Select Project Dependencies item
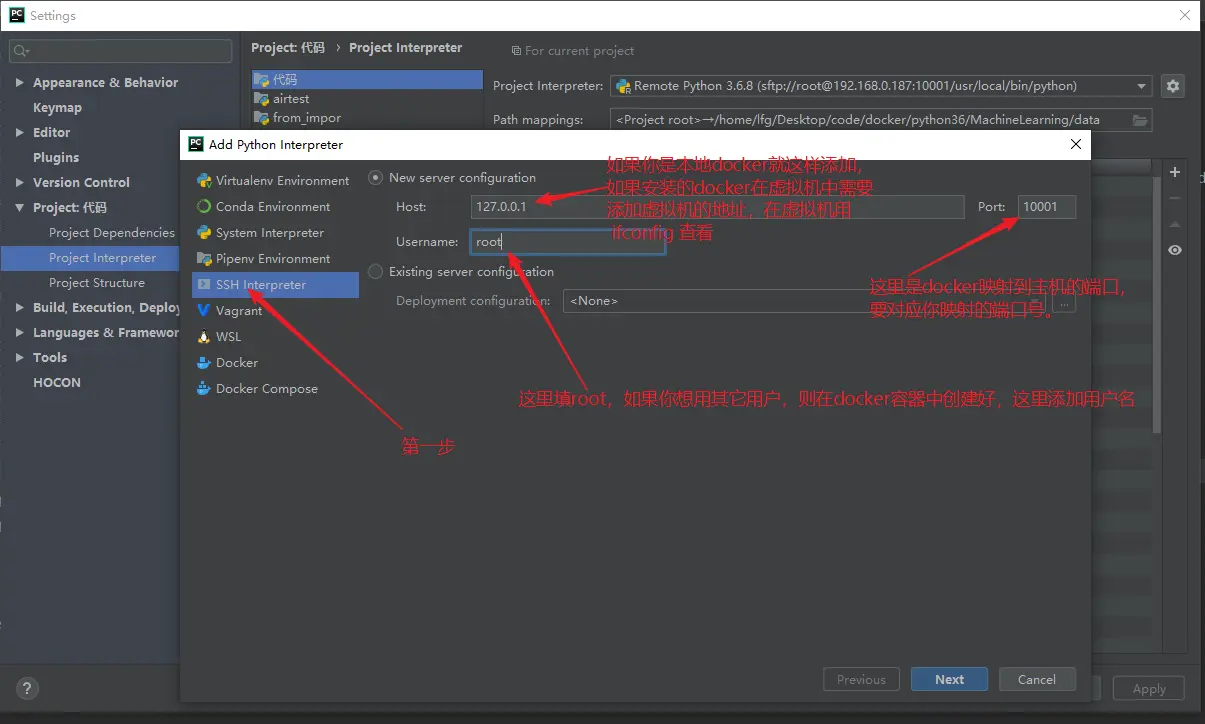This screenshot has height=724, width=1205. coord(112,233)
